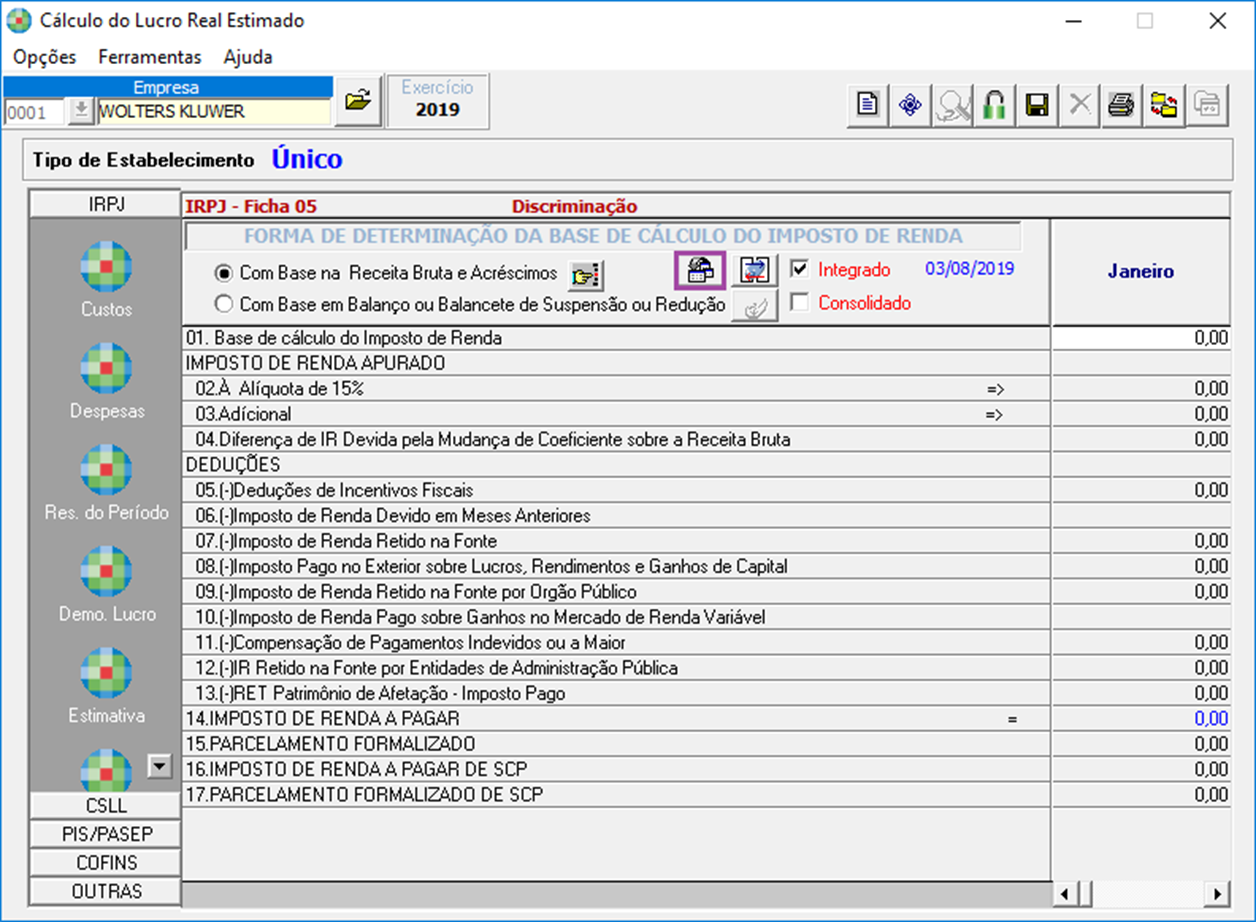1256x922 pixels.
Task: Click the horizontal scrollbar right arrow
Action: 1217,894
